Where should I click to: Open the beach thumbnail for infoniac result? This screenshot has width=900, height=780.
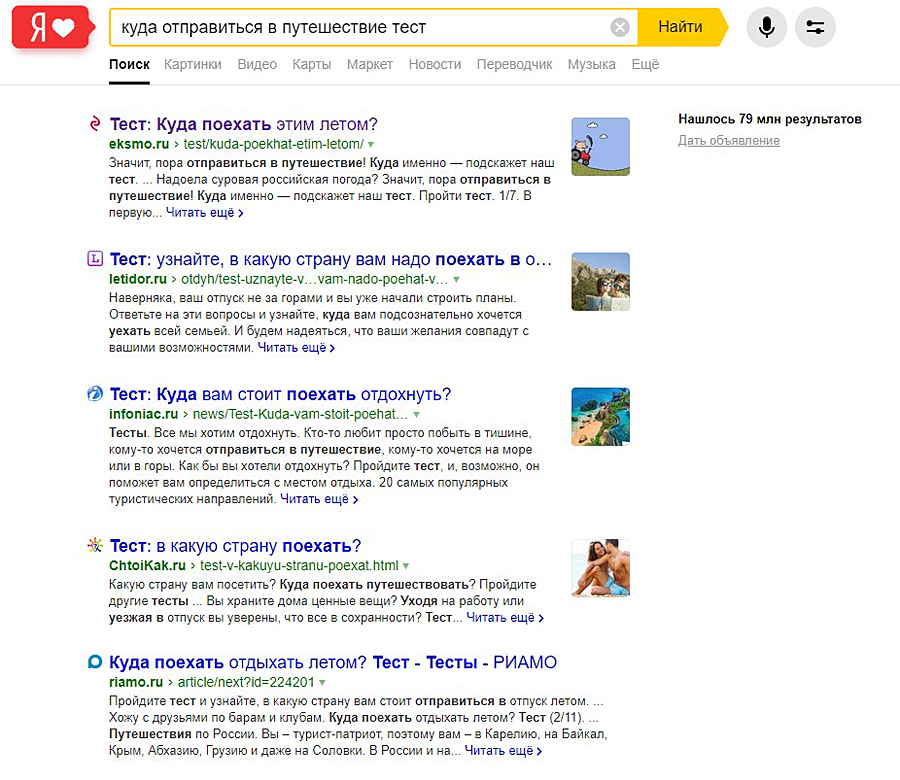[600, 416]
